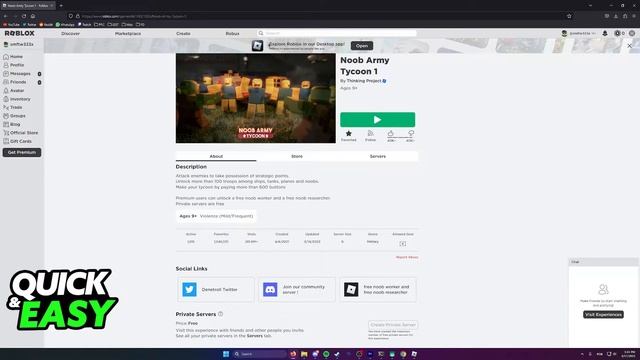Open Blog in the left sidebar

12,124
